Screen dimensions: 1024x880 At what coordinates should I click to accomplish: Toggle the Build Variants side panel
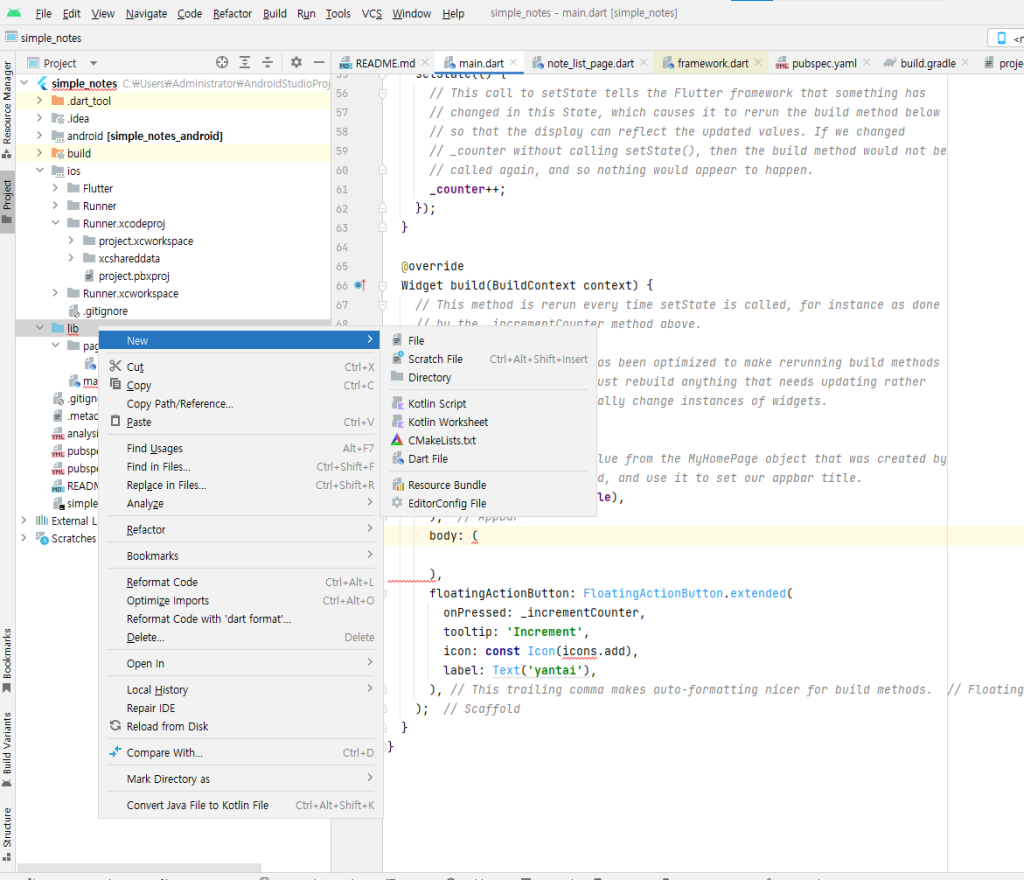point(7,750)
